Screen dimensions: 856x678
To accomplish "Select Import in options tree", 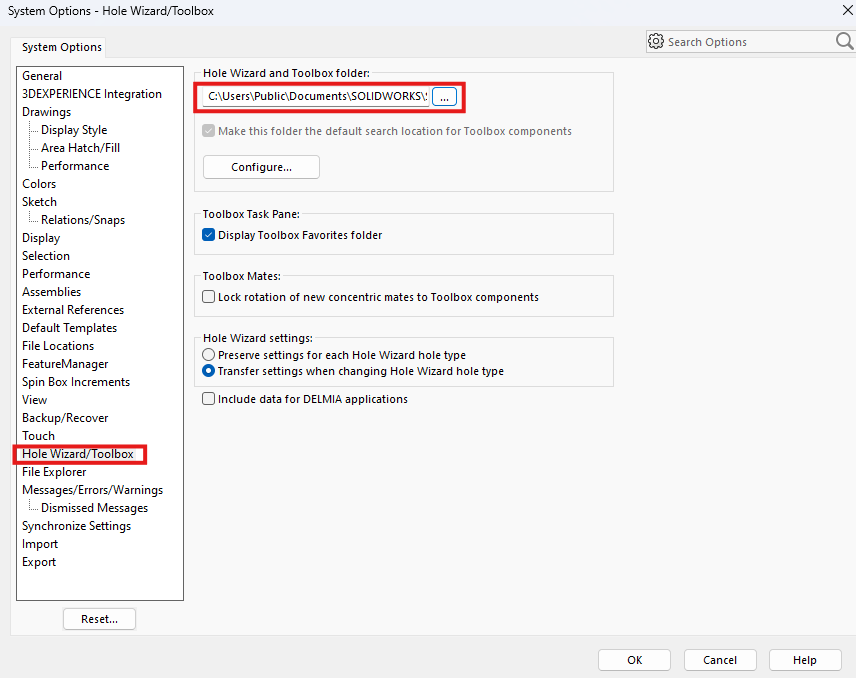I will [x=40, y=544].
